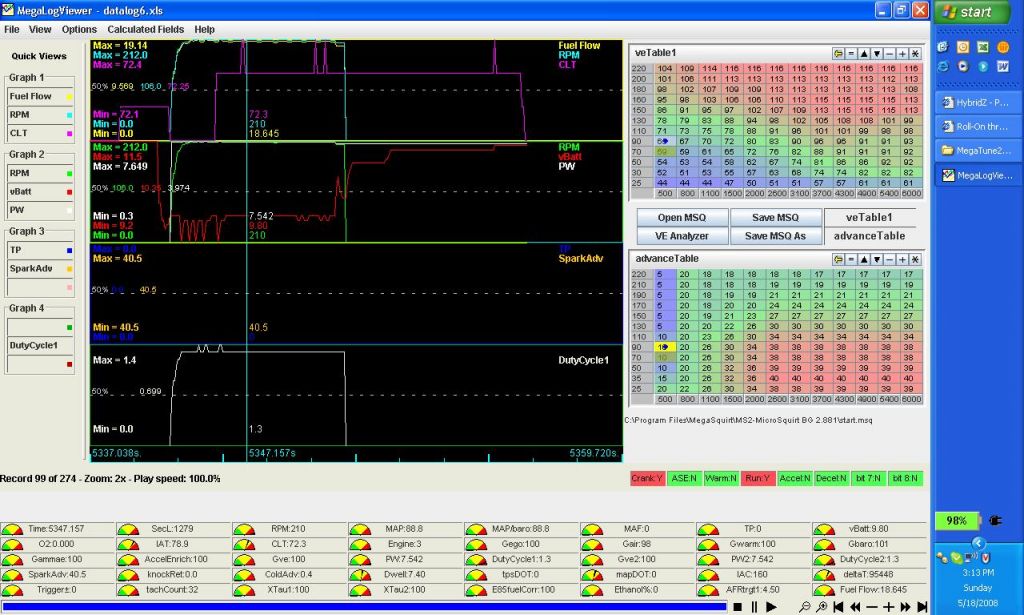Image resolution: width=1024 pixels, height=615 pixels.
Task: Open the Calculated Fields menu
Action: [x=145, y=30]
